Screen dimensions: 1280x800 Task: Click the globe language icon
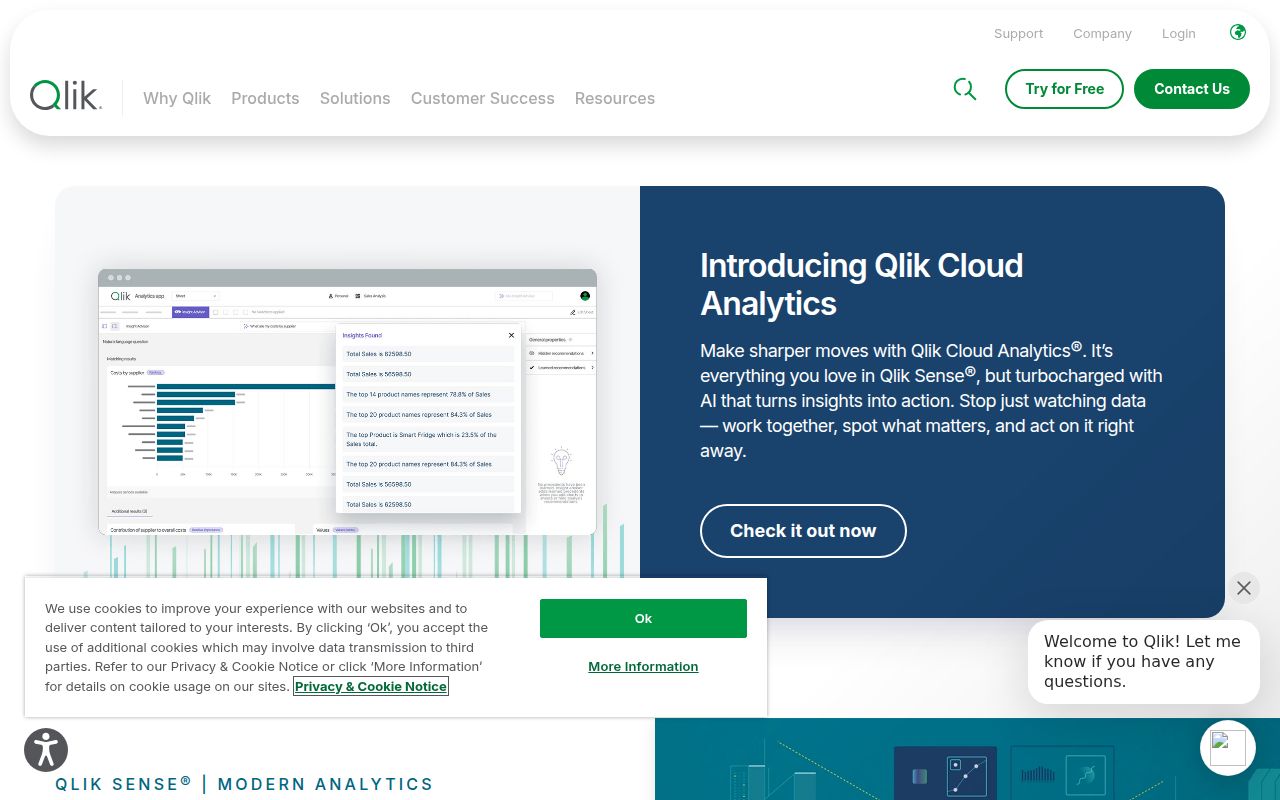(x=1238, y=32)
